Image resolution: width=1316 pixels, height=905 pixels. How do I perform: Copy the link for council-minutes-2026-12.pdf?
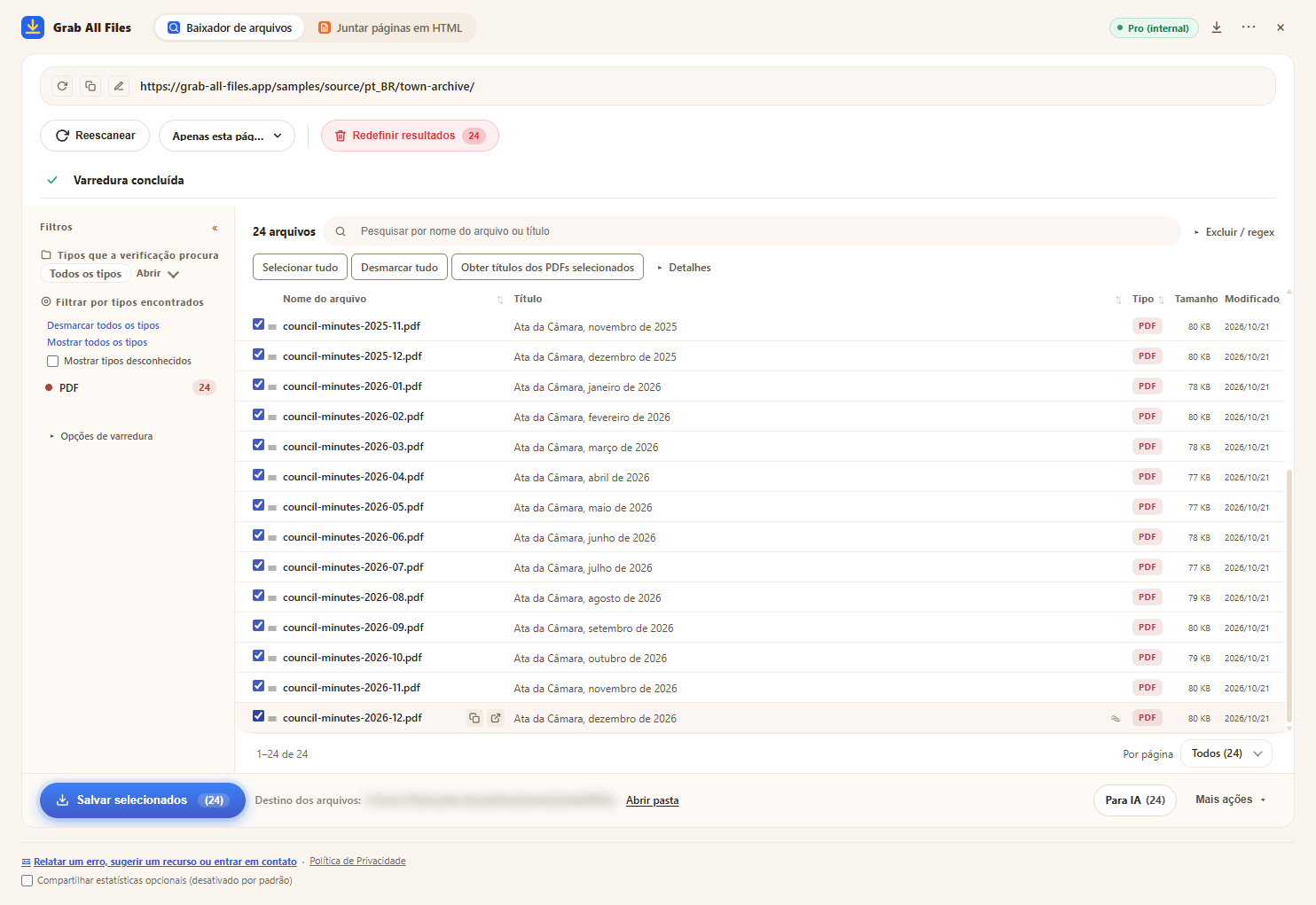(474, 718)
